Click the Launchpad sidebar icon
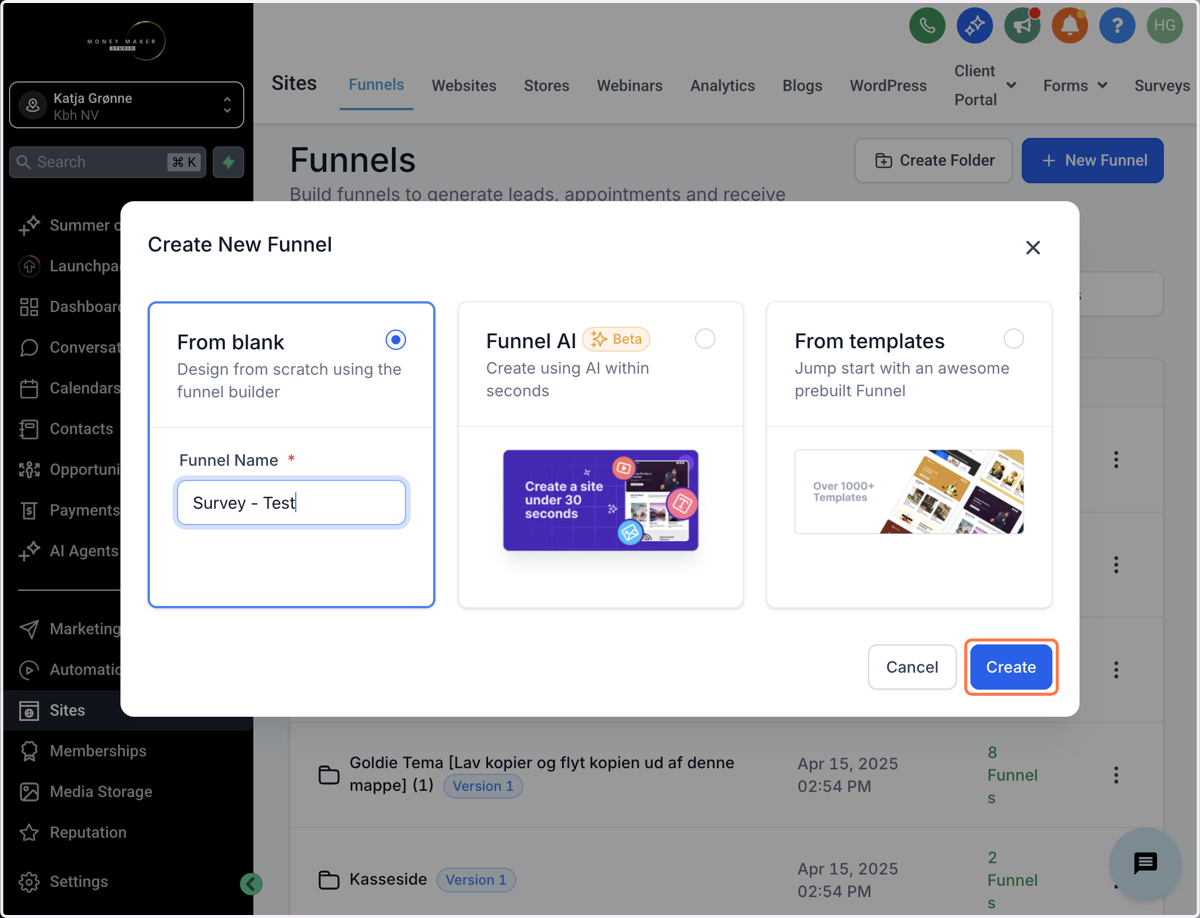The image size is (1200, 918). (x=29, y=266)
